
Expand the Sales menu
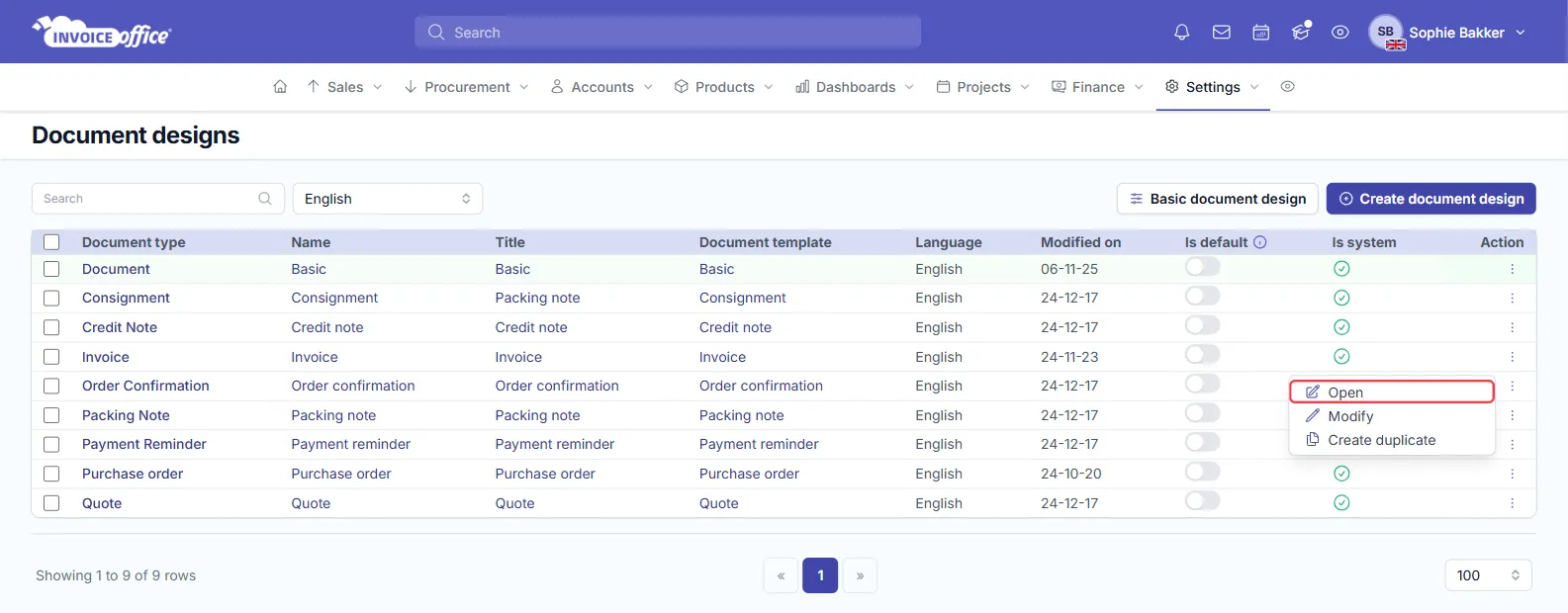(344, 87)
